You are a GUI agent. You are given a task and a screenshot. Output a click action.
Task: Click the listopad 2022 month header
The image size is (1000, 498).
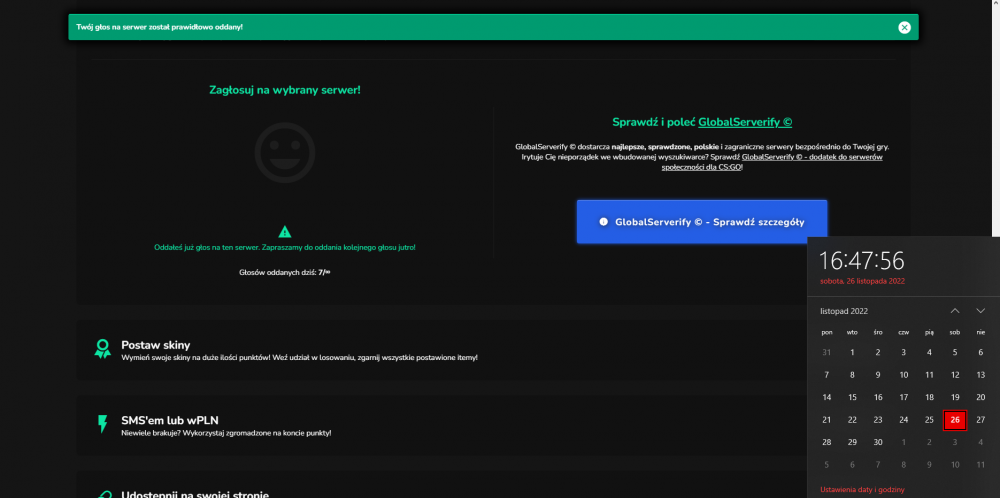click(x=844, y=311)
